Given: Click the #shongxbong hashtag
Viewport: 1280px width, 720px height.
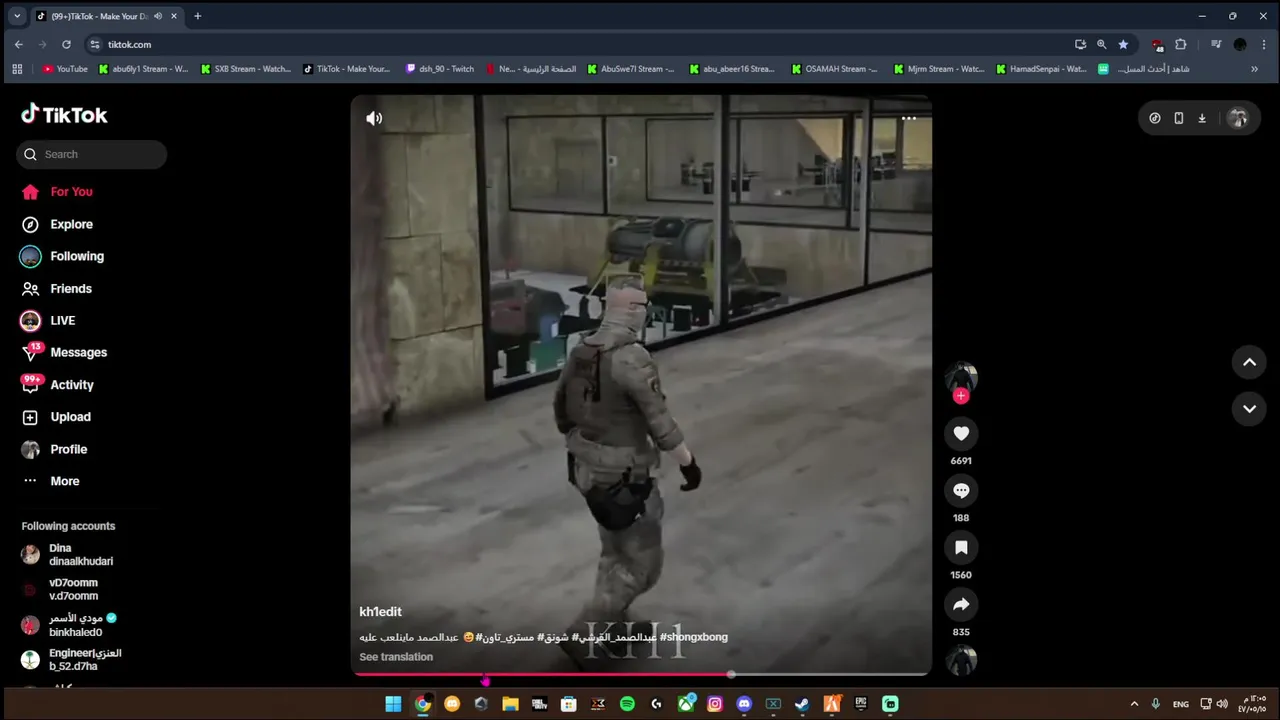Looking at the screenshot, I should pyautogui.click(x=693, y=637).
